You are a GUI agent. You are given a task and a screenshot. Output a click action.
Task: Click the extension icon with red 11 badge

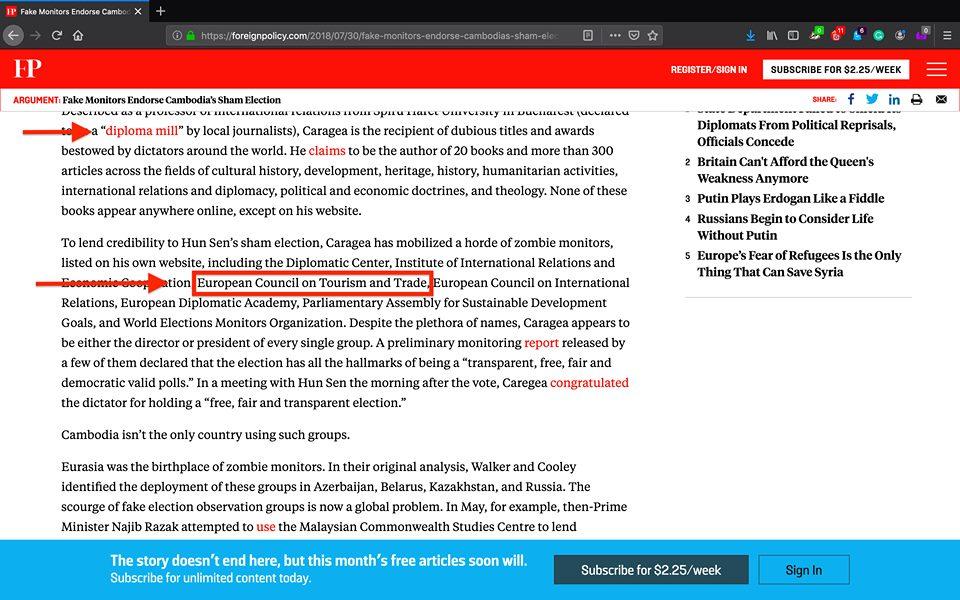pyautogui.click(x=837, y=34)
